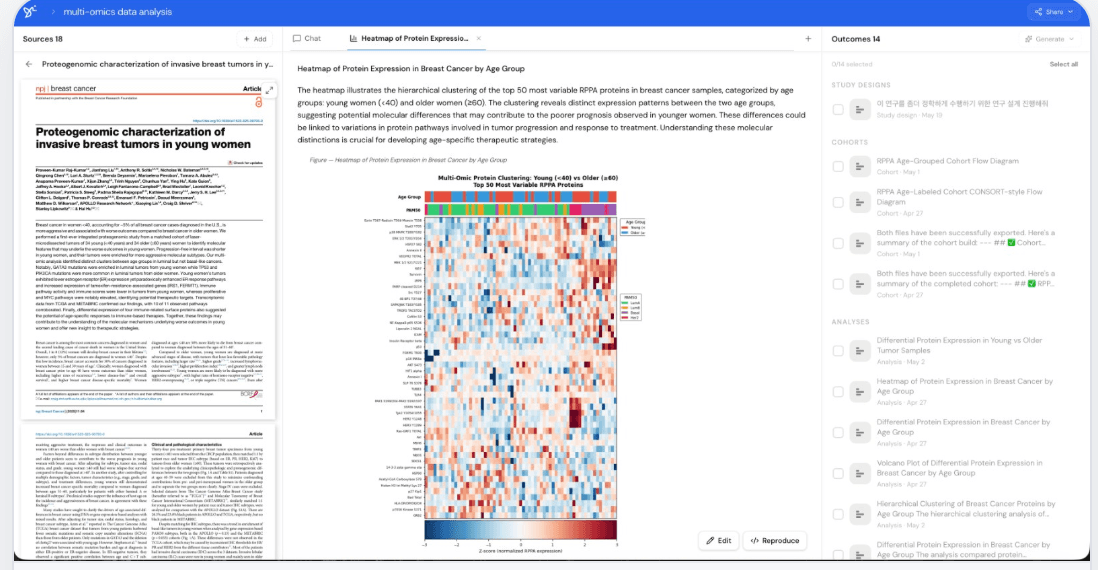Check the Heatmap of Protein Expression outcome

pyautogui.click(x=838, y=391)
